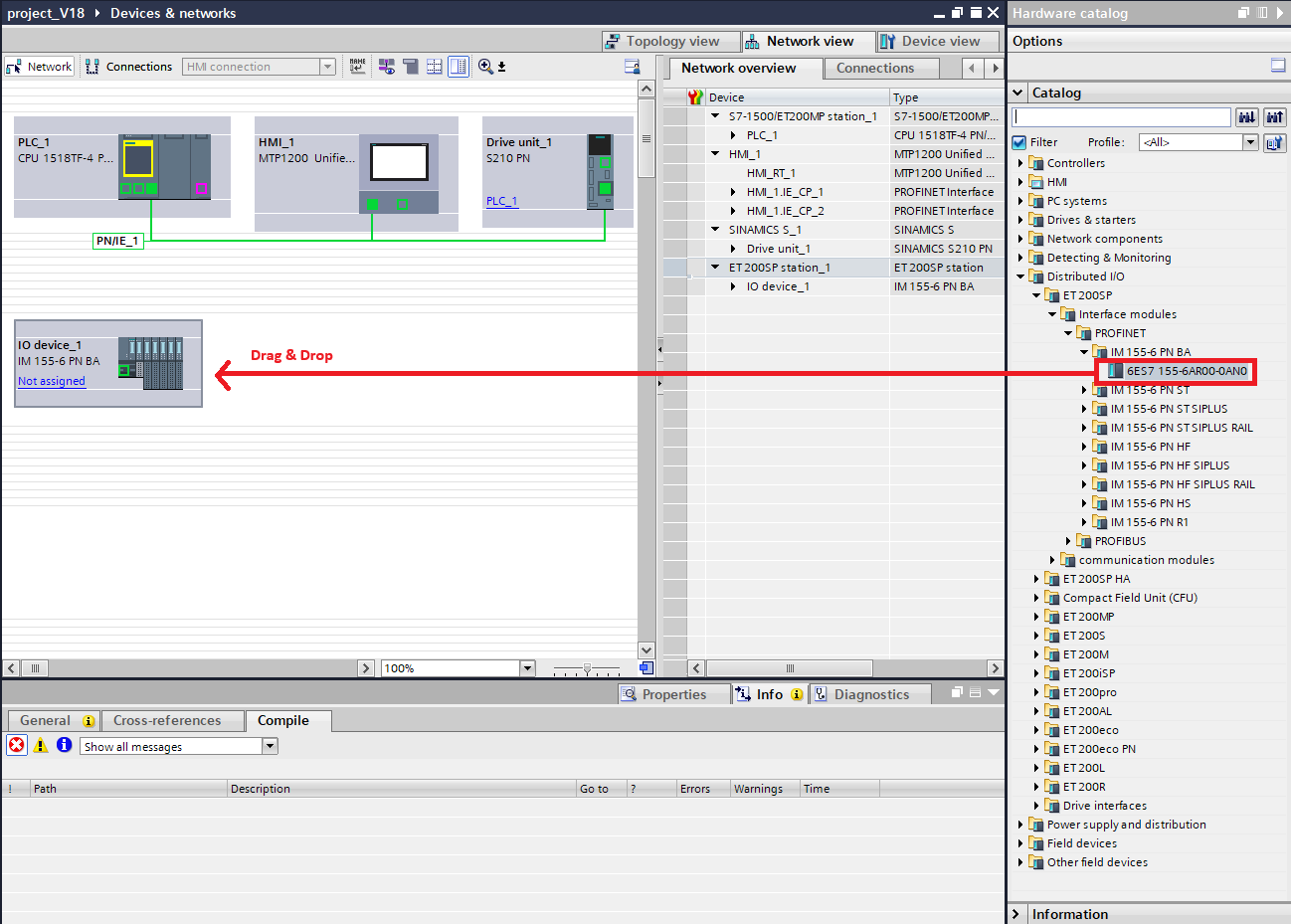Click the catalog search input field
The height and width of the screenshot is (924, 1291).
[x=1121, y=117]
